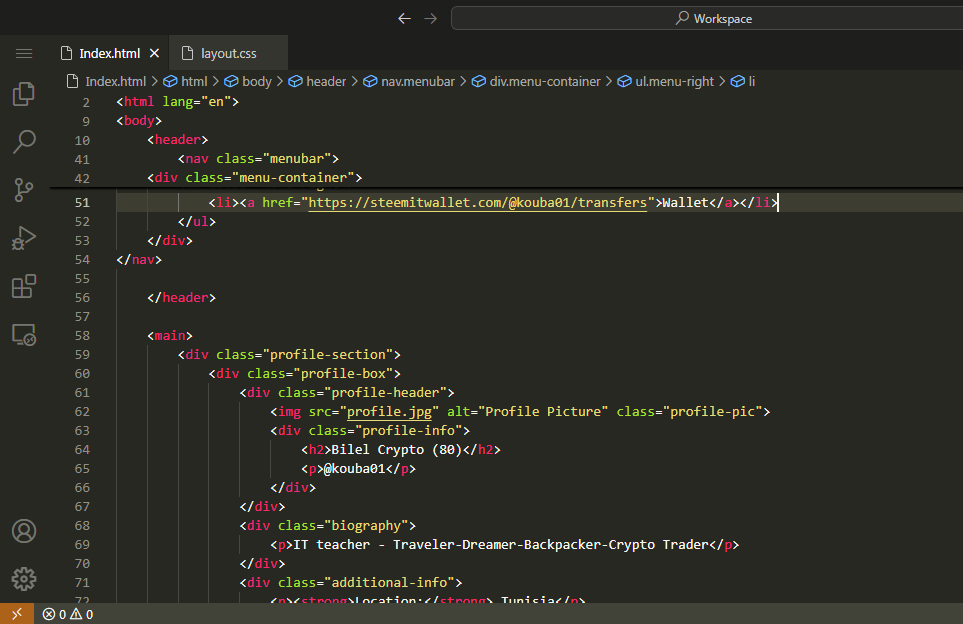The height and width of the screenshot is (624, 963).
Task: Click the remote window status bar icon
Action: tap(17, 614)
